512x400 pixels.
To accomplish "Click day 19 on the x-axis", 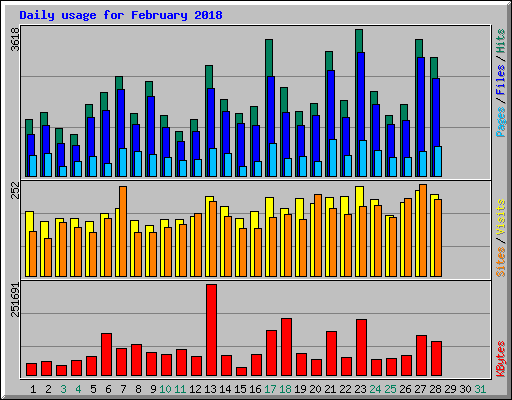I will point(300,389).
